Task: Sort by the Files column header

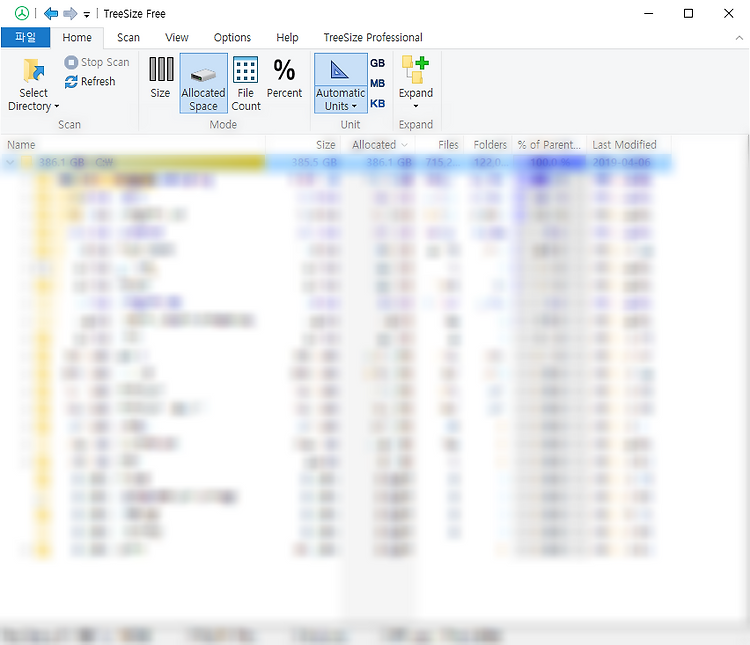Action: pos(440,145)
